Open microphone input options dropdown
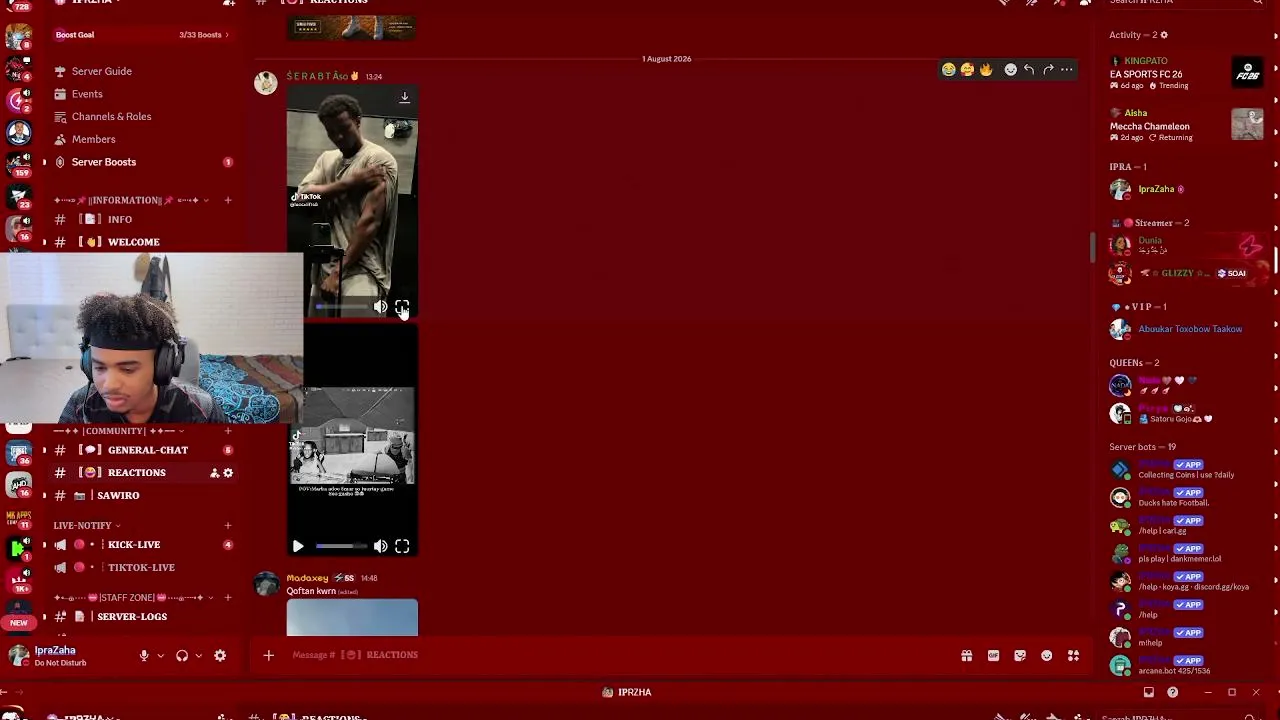The image size is (1280, 720). (x=160, y=656)
